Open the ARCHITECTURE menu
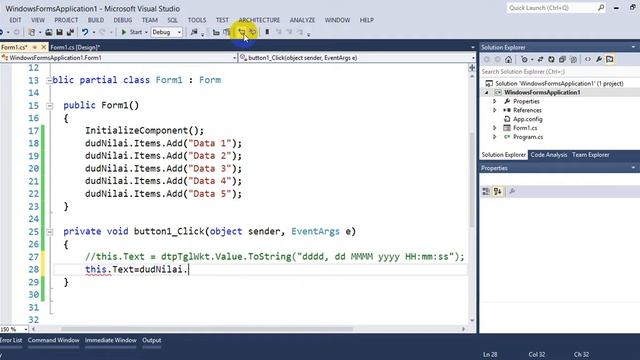640x360 pixels. 259,20
